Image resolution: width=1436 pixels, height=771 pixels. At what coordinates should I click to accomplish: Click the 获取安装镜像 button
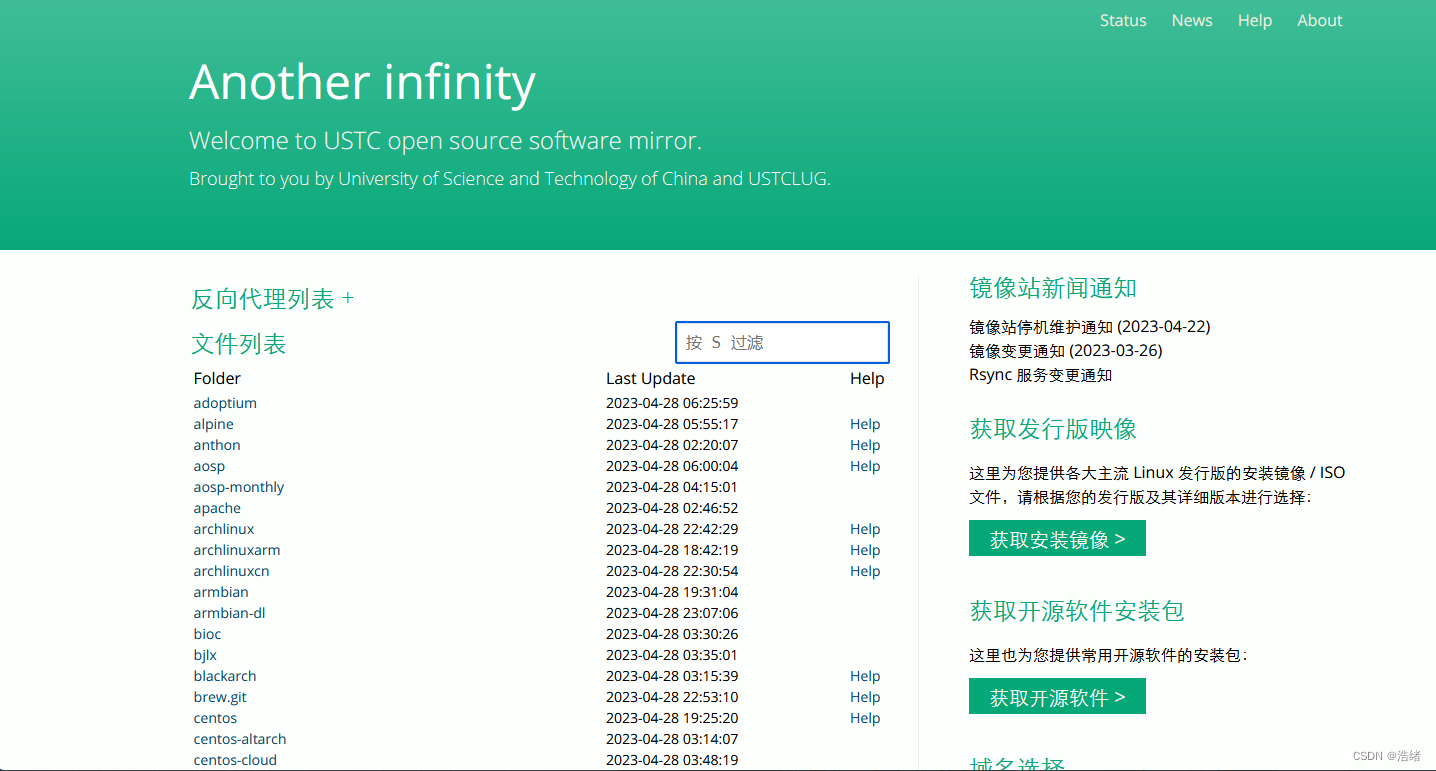tap(1057, 539)
